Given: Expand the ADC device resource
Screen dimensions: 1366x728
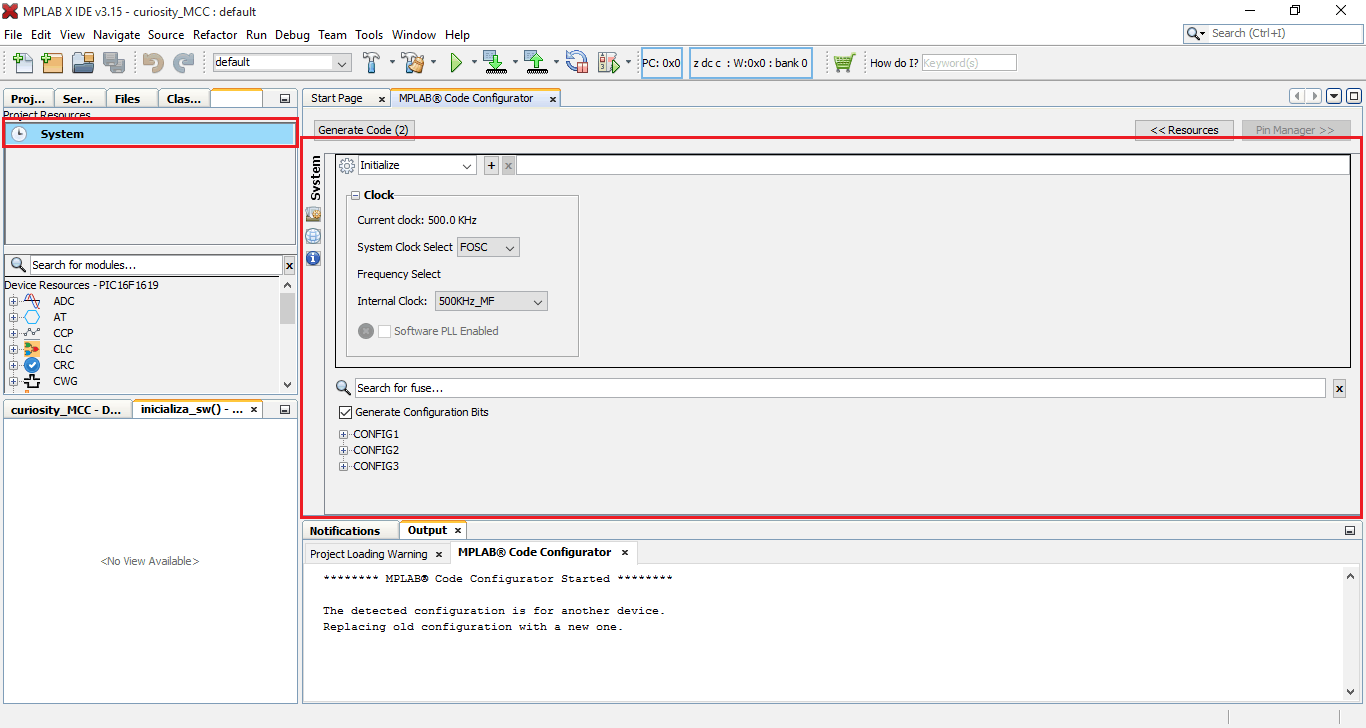Looking at the screenshot, I should click(15, 300).
